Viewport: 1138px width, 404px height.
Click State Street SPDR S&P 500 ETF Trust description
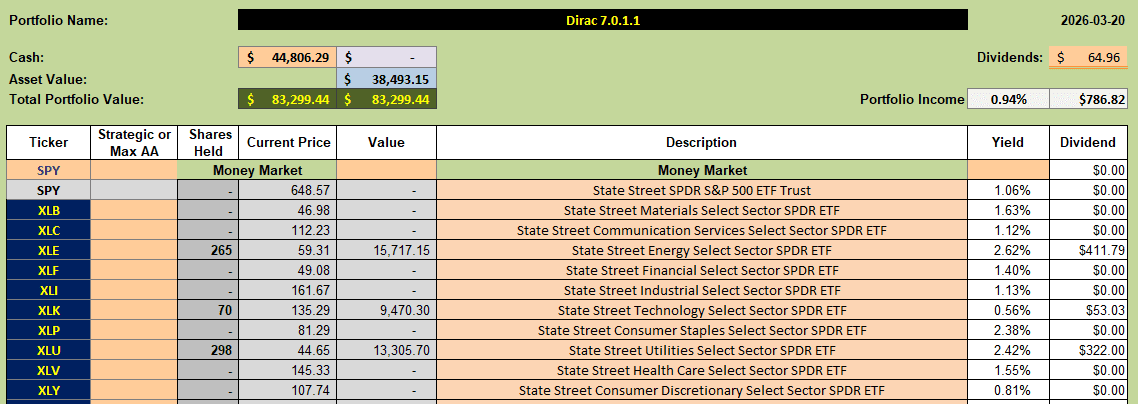702,191
